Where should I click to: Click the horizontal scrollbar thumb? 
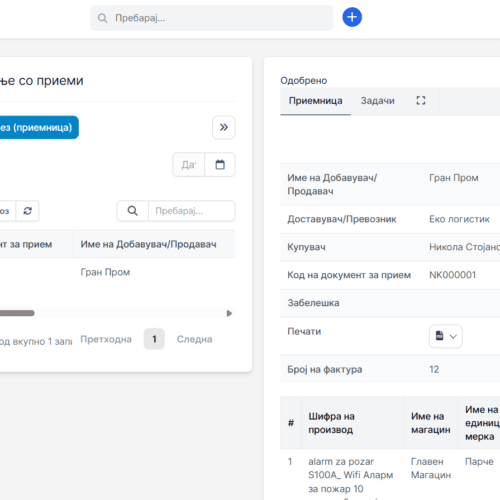(x=17, y=313)
